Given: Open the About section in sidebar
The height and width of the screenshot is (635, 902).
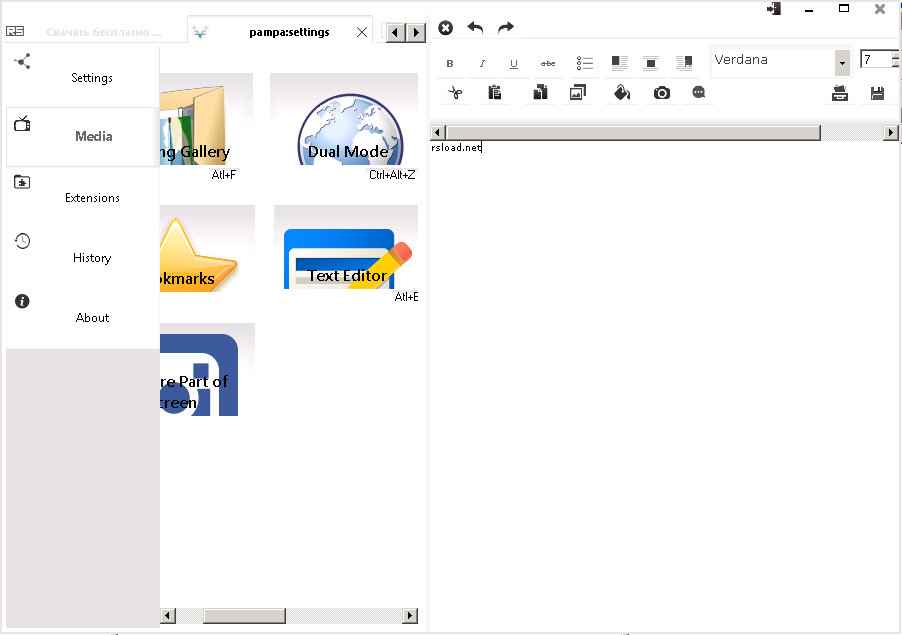Looking at the screenshot, I should 83,318.
